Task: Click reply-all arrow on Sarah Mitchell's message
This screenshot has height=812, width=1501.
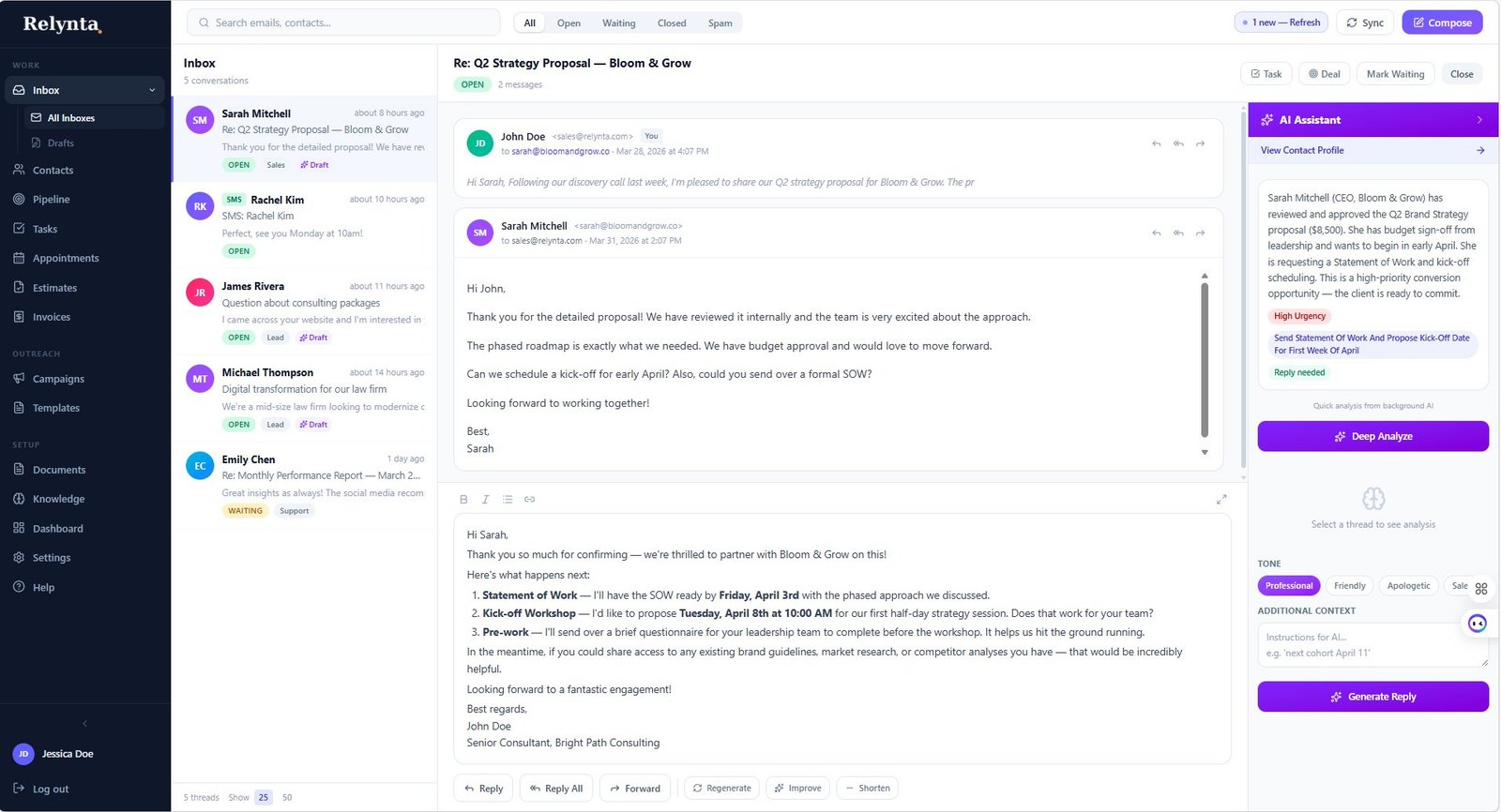Action: pos(1178,233)
